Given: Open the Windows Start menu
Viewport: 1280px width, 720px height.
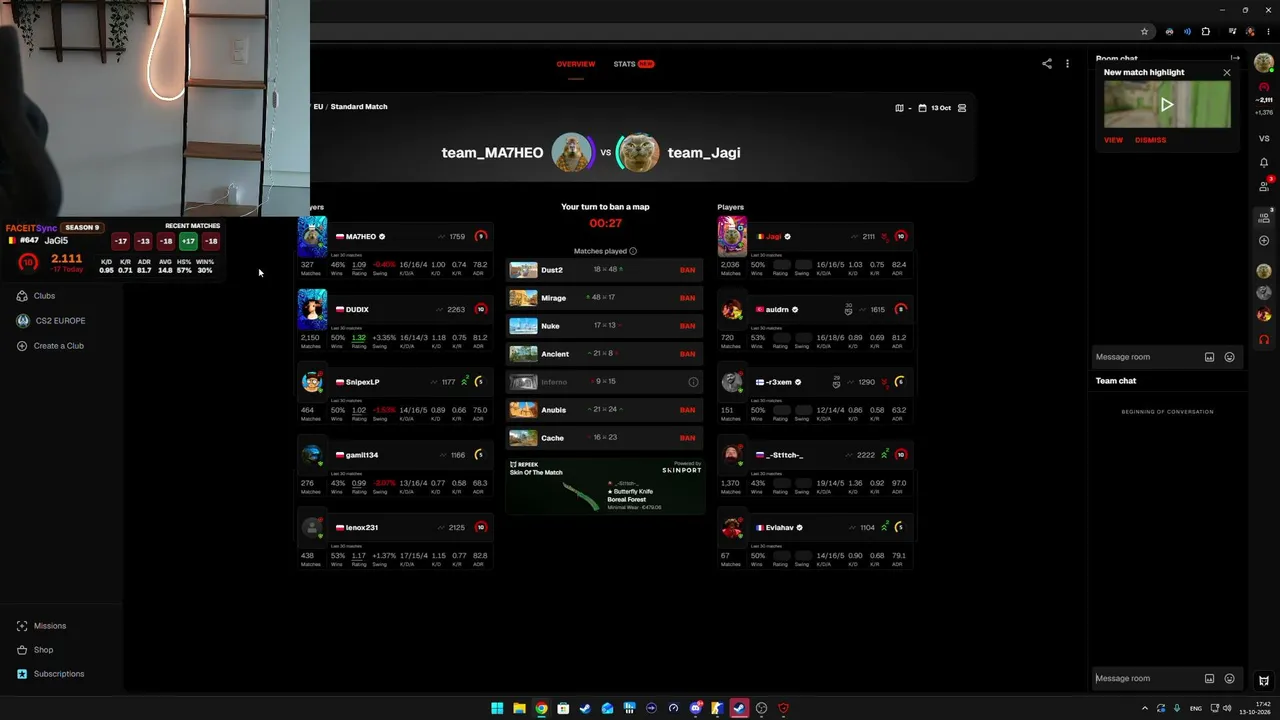Looking at the screenshot, I should click(x=497, y=708).
